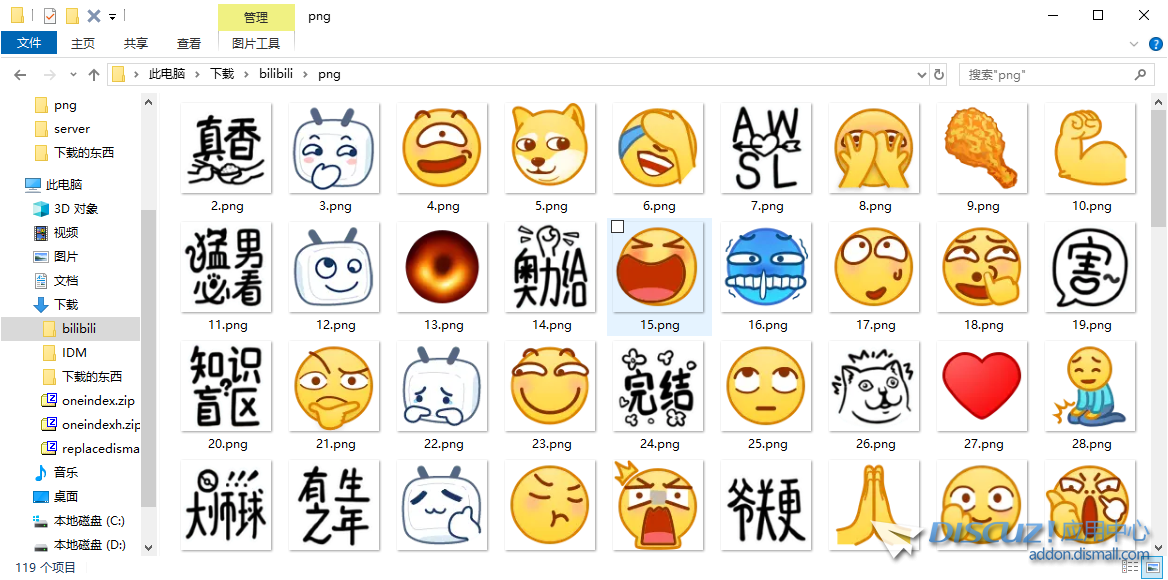Switch to details view in the status bar

(x=1132, y=567)
